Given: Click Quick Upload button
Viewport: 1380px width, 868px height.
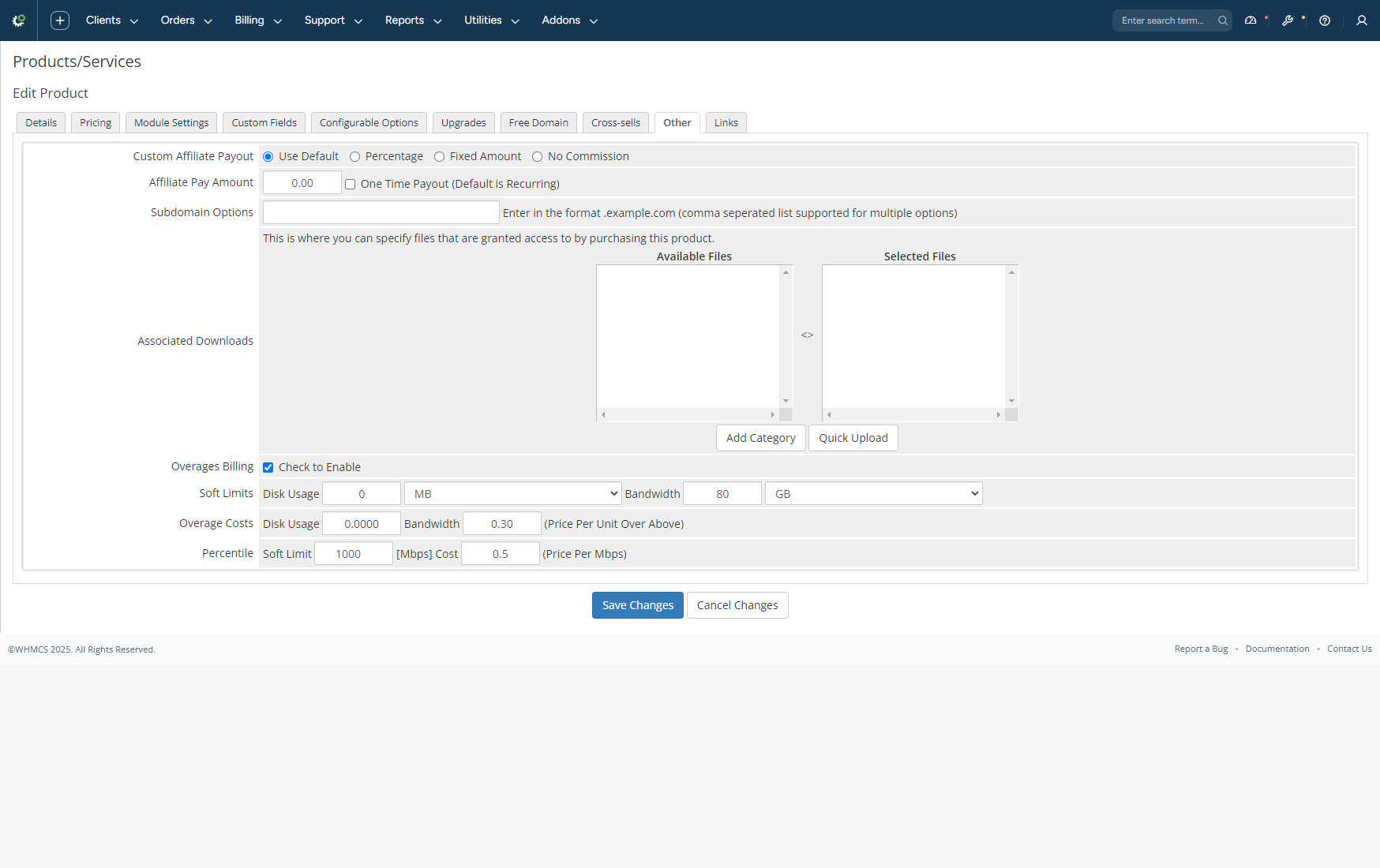Looking at the screenshot, I should click(x=853, y=438).
